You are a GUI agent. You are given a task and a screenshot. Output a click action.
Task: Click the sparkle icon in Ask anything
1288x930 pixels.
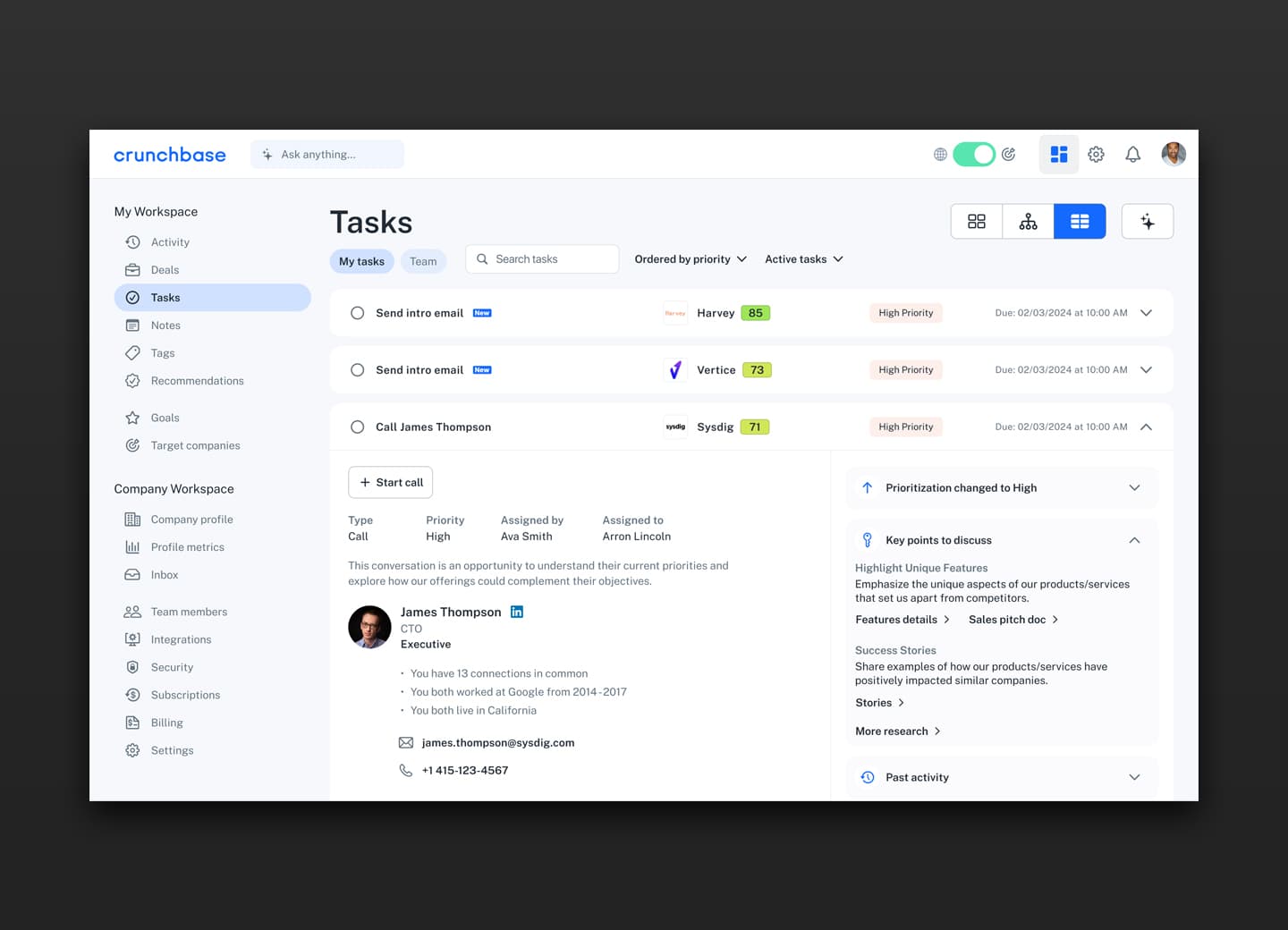pyautogui.click(x=267, y=155)
